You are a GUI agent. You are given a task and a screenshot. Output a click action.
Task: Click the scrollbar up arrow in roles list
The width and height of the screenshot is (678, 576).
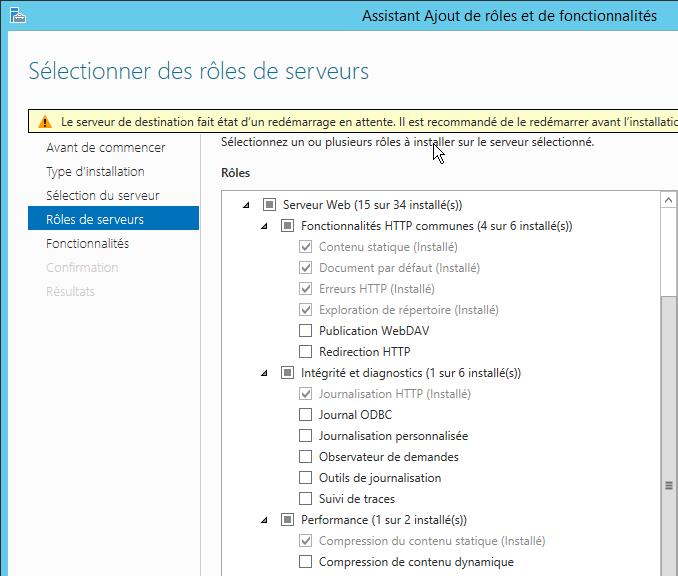coord(668,200)
